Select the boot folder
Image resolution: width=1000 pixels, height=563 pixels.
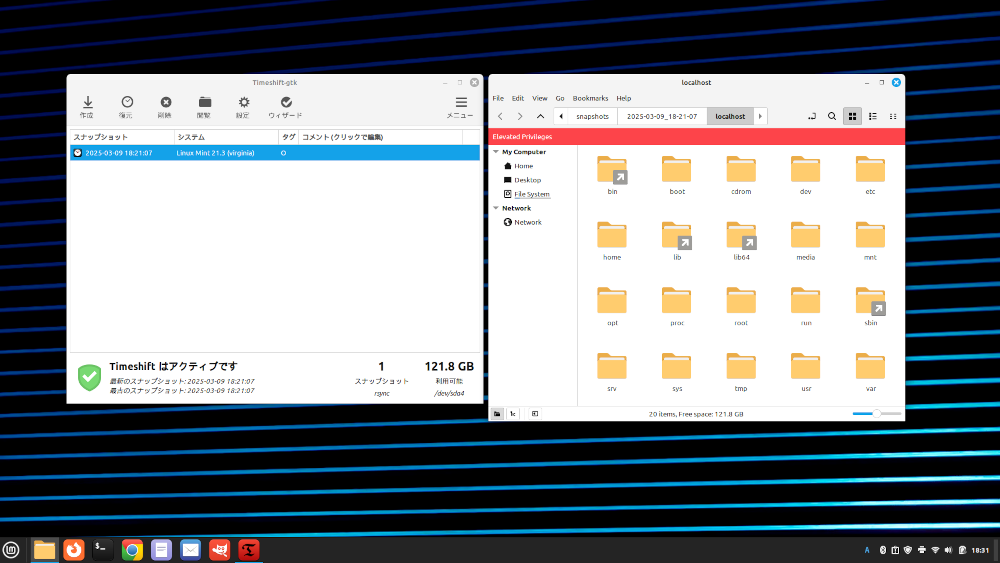click(x=677, y=174)
